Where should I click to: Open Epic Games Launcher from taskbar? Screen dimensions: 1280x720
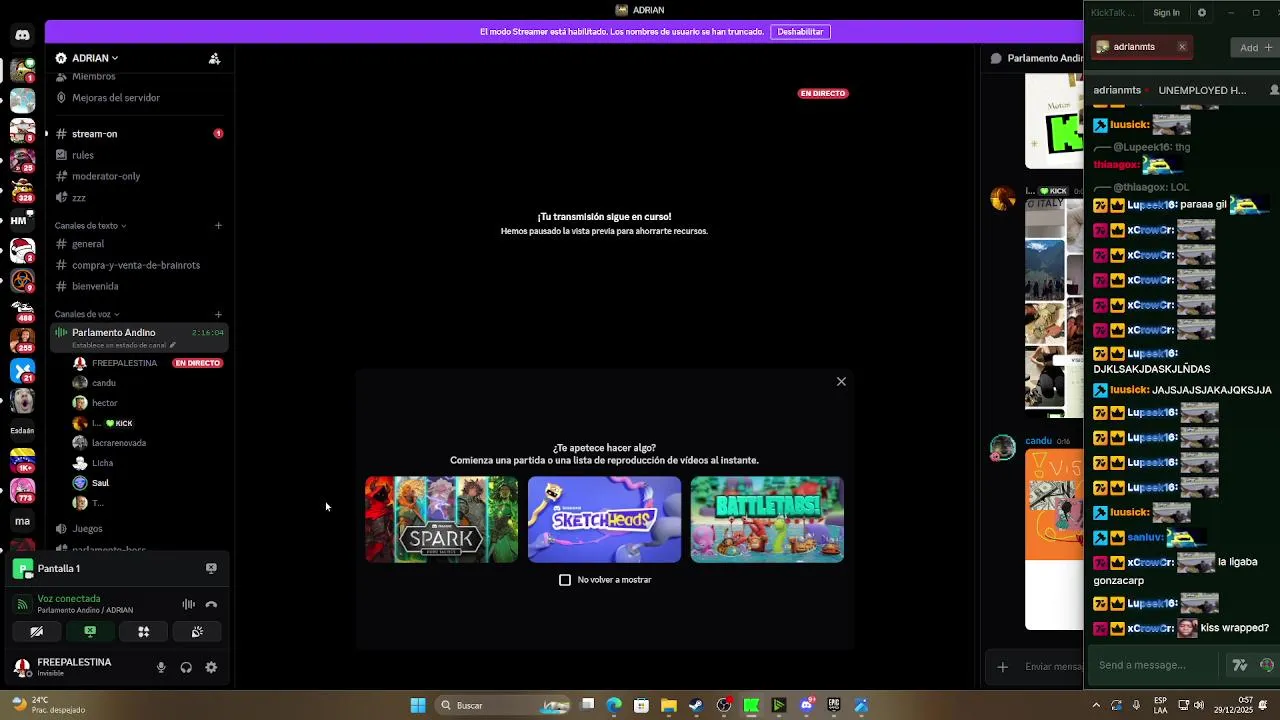coord(834,705)
